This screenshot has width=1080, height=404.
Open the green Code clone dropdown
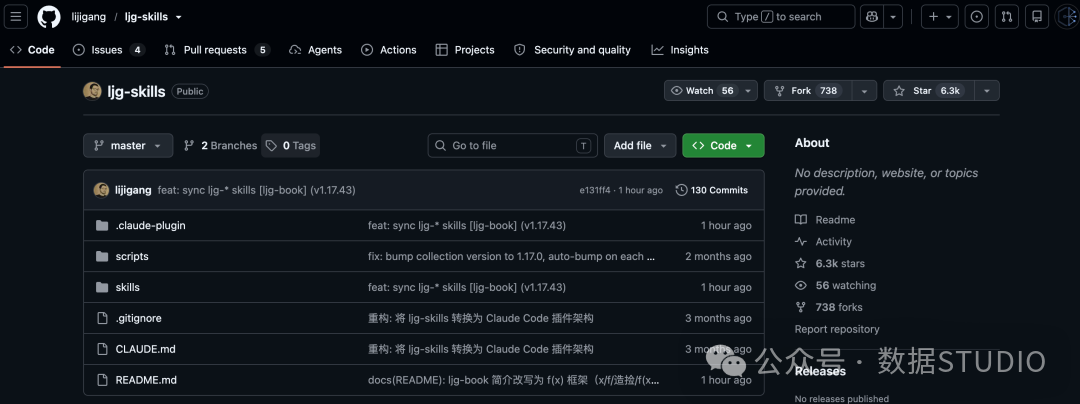[x=723, y=145]
